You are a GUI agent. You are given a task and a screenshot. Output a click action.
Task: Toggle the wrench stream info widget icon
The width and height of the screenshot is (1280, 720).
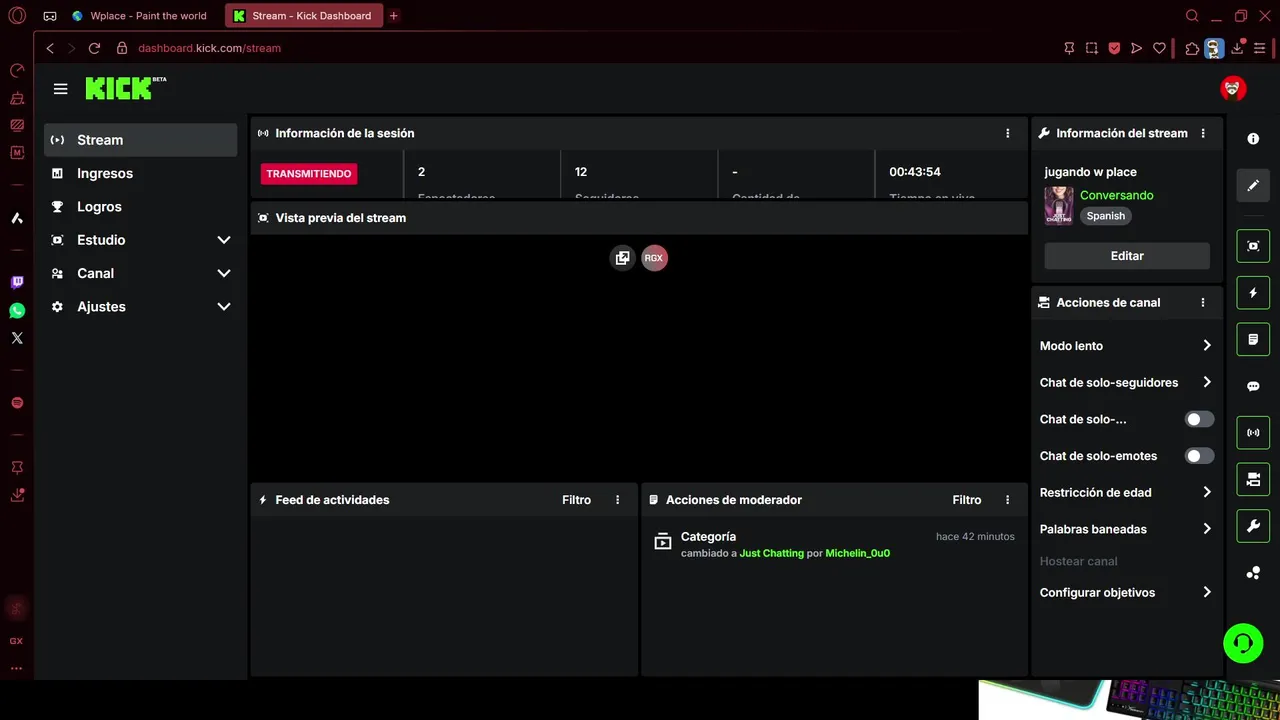click(1253, 526)
